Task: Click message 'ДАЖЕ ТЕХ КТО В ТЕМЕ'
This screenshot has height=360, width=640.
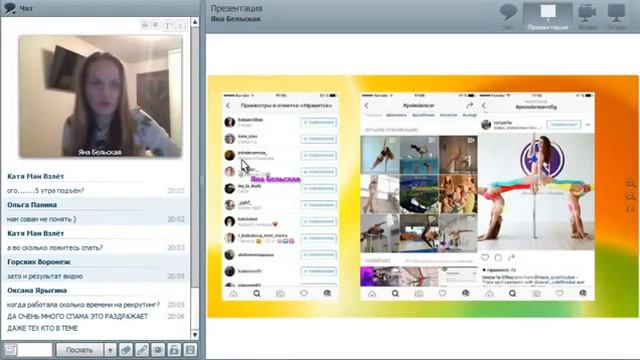Action: (x=42, y=328)
